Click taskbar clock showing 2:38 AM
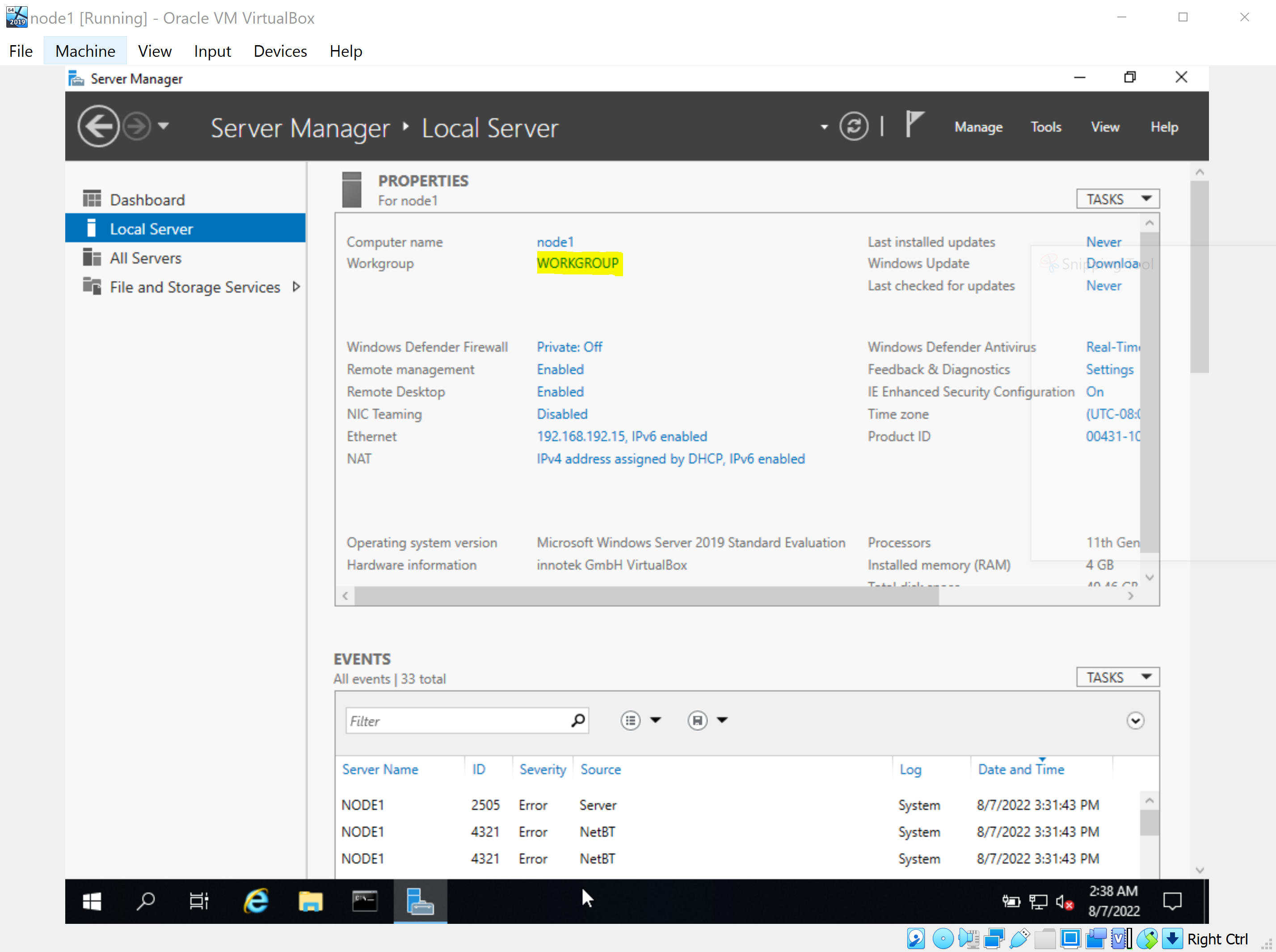 click(x=1113, y=901)
